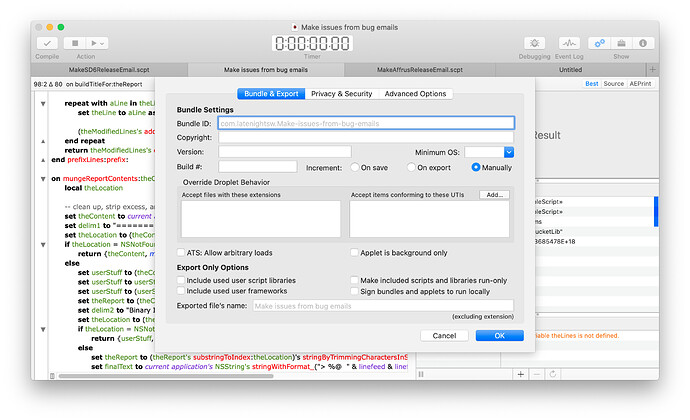Click the editor horizontal scrollbar
Screen dimensions: 690x420
[166, 376]
